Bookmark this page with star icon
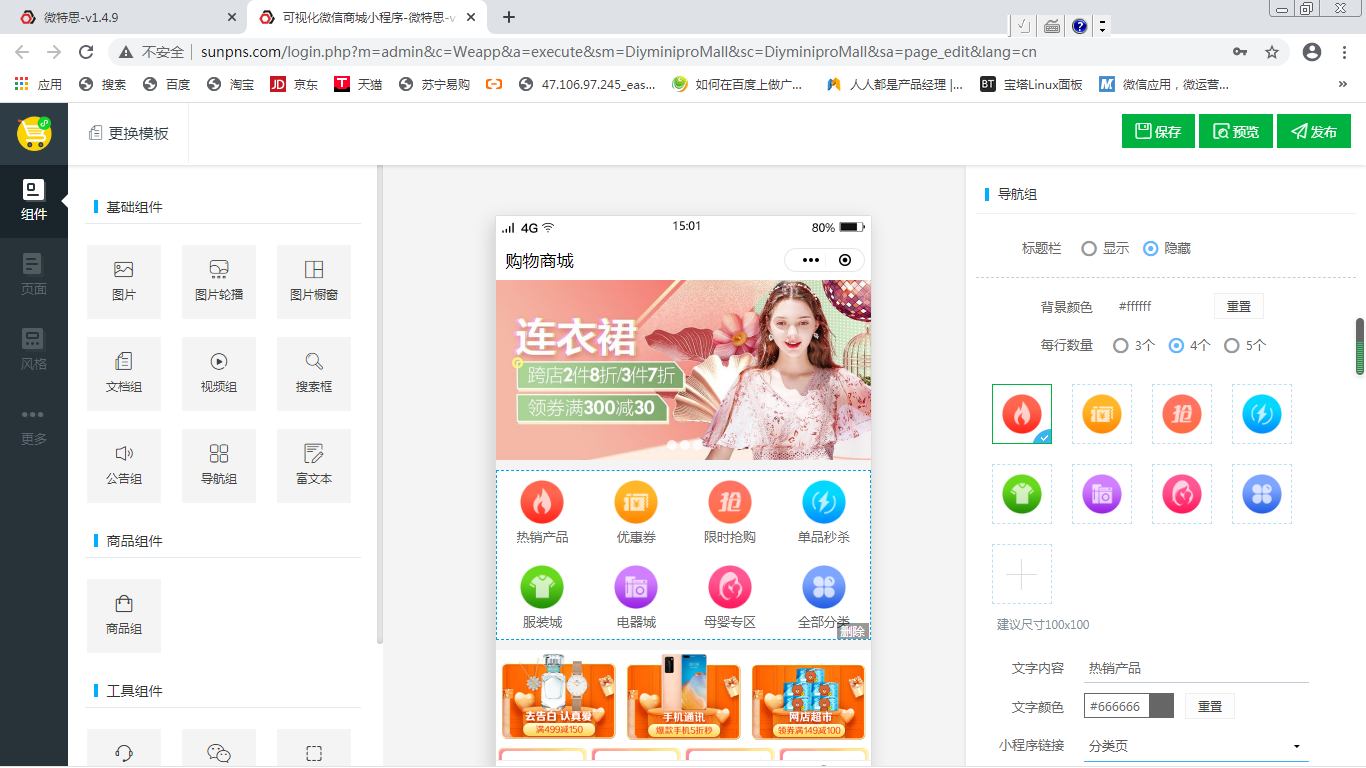The image size is (1366, 768). coord(1272,52)
